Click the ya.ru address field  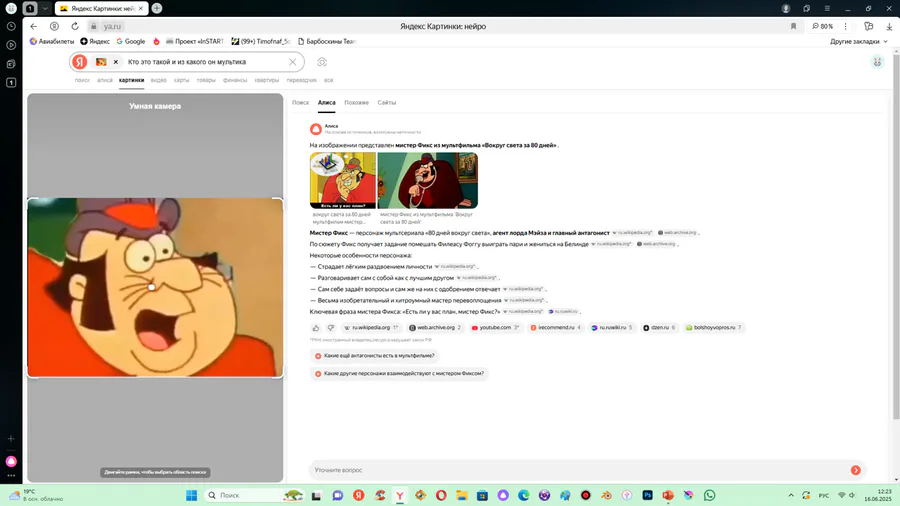point(112,26)
